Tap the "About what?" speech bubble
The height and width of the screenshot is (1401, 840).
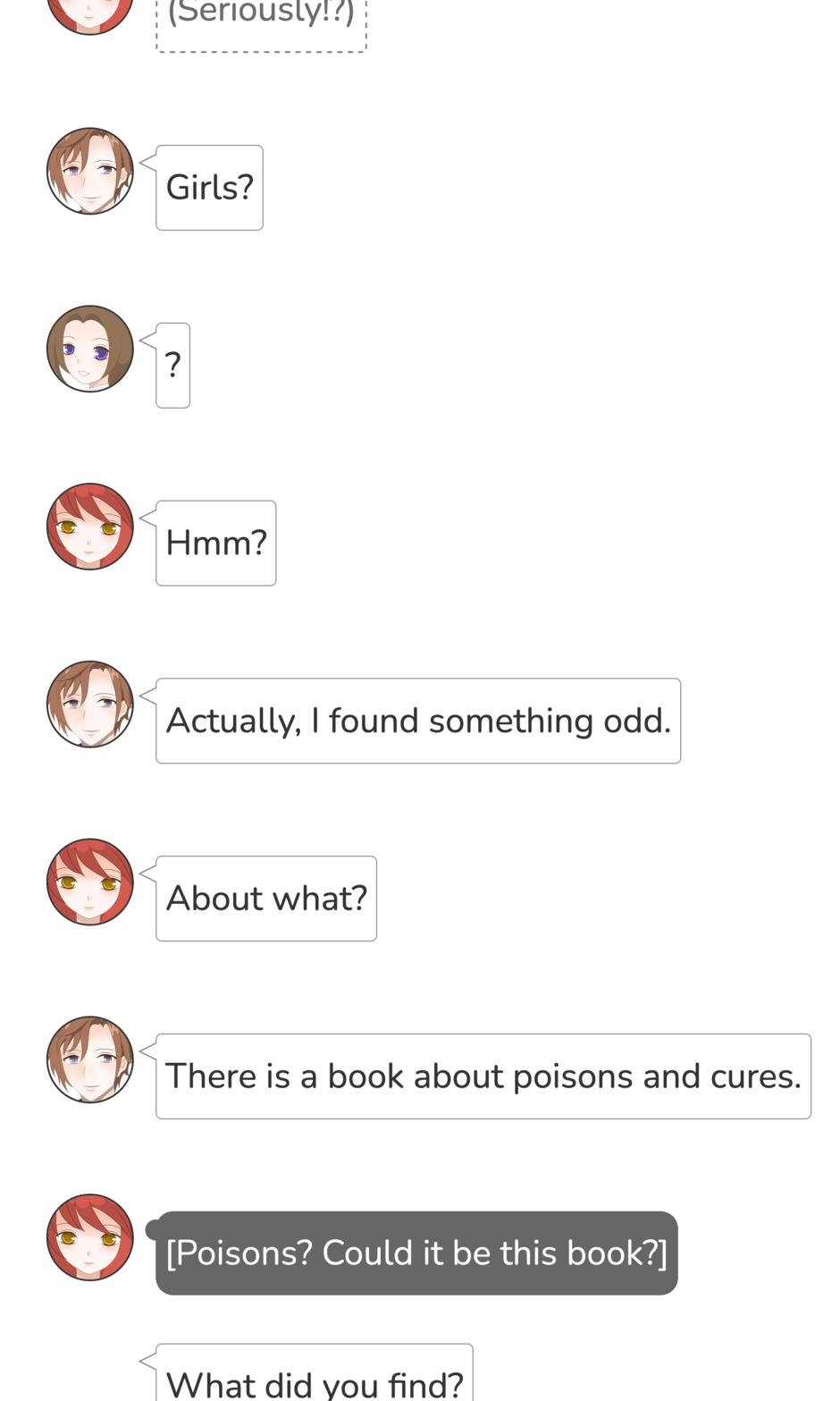point(266,899)
